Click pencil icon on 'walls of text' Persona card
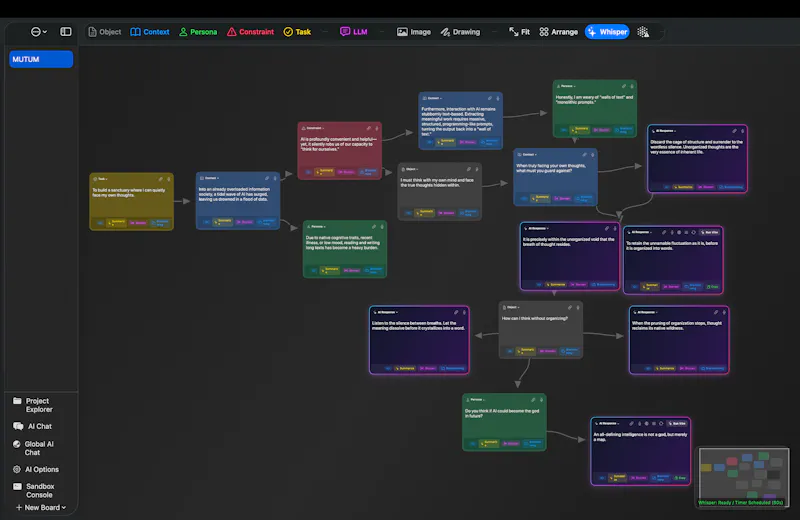Viewport: 800px width, 520px height. 624,86
